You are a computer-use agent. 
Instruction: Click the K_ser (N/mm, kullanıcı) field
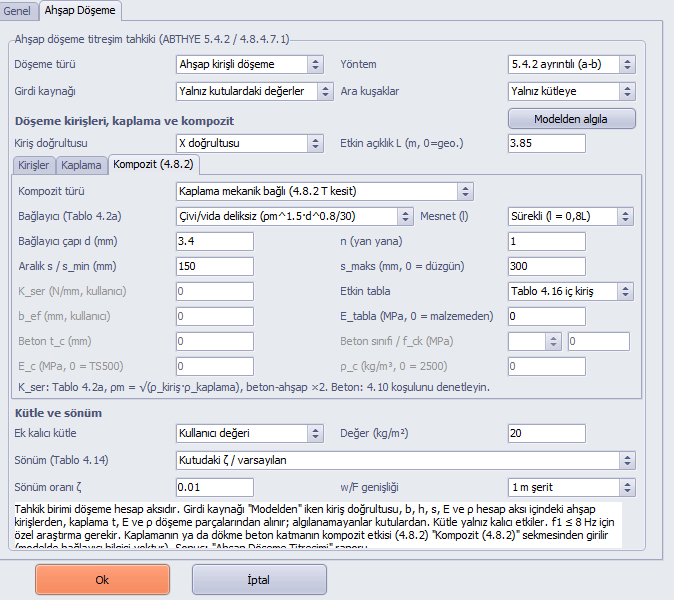click(214, 291)
